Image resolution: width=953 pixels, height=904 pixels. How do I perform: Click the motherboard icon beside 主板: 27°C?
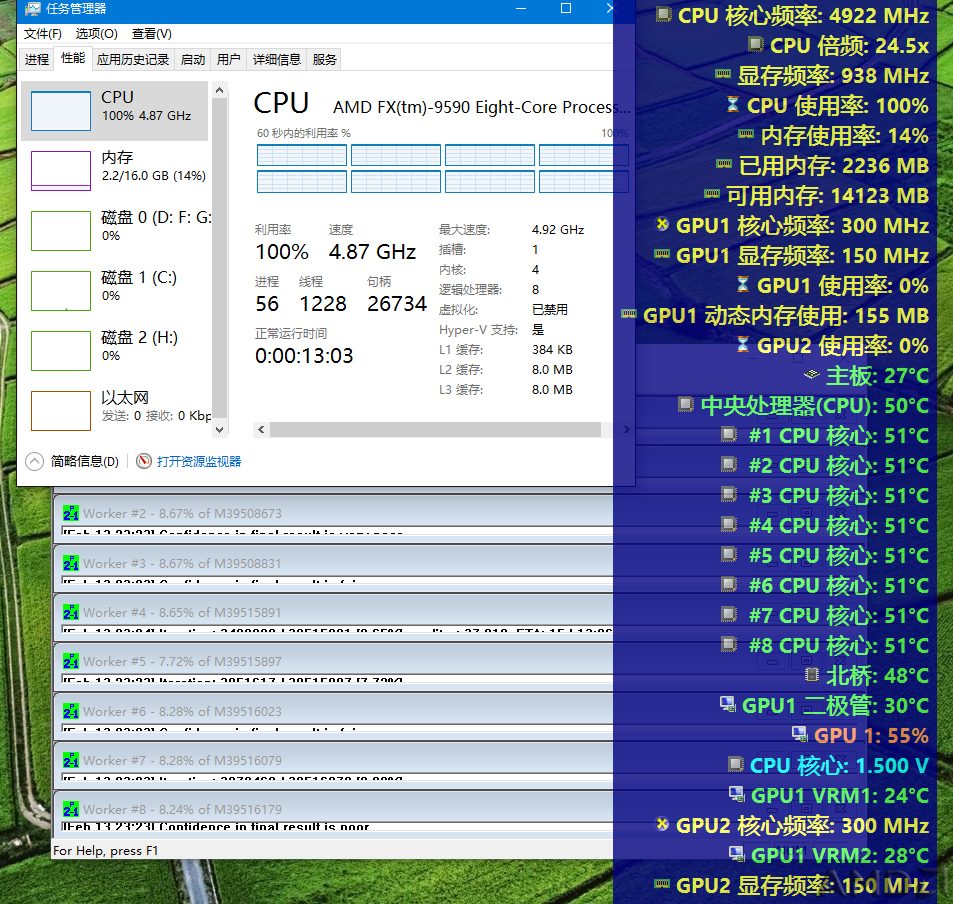click(811, 374)
